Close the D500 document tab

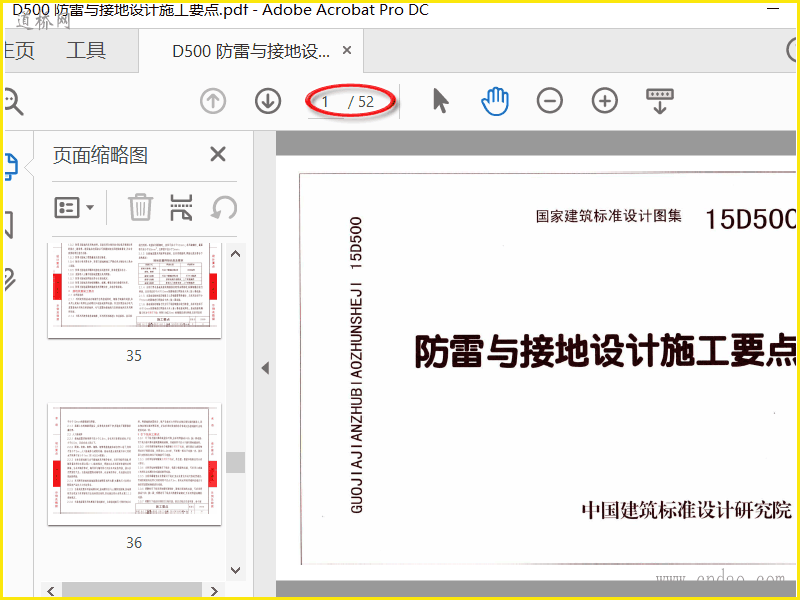pos(347,50)
